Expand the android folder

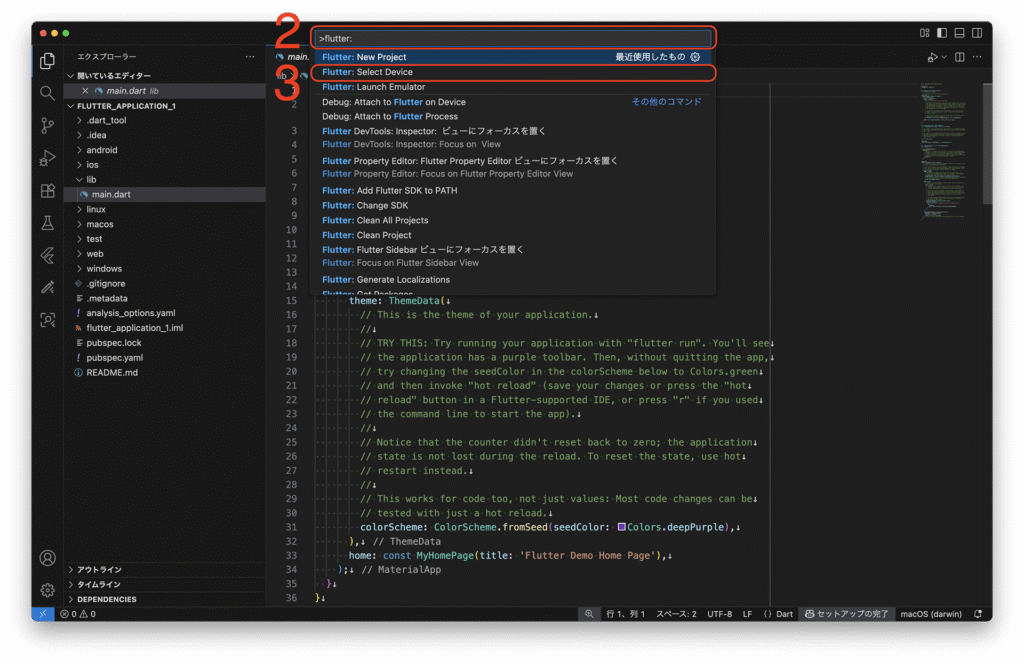101,150
